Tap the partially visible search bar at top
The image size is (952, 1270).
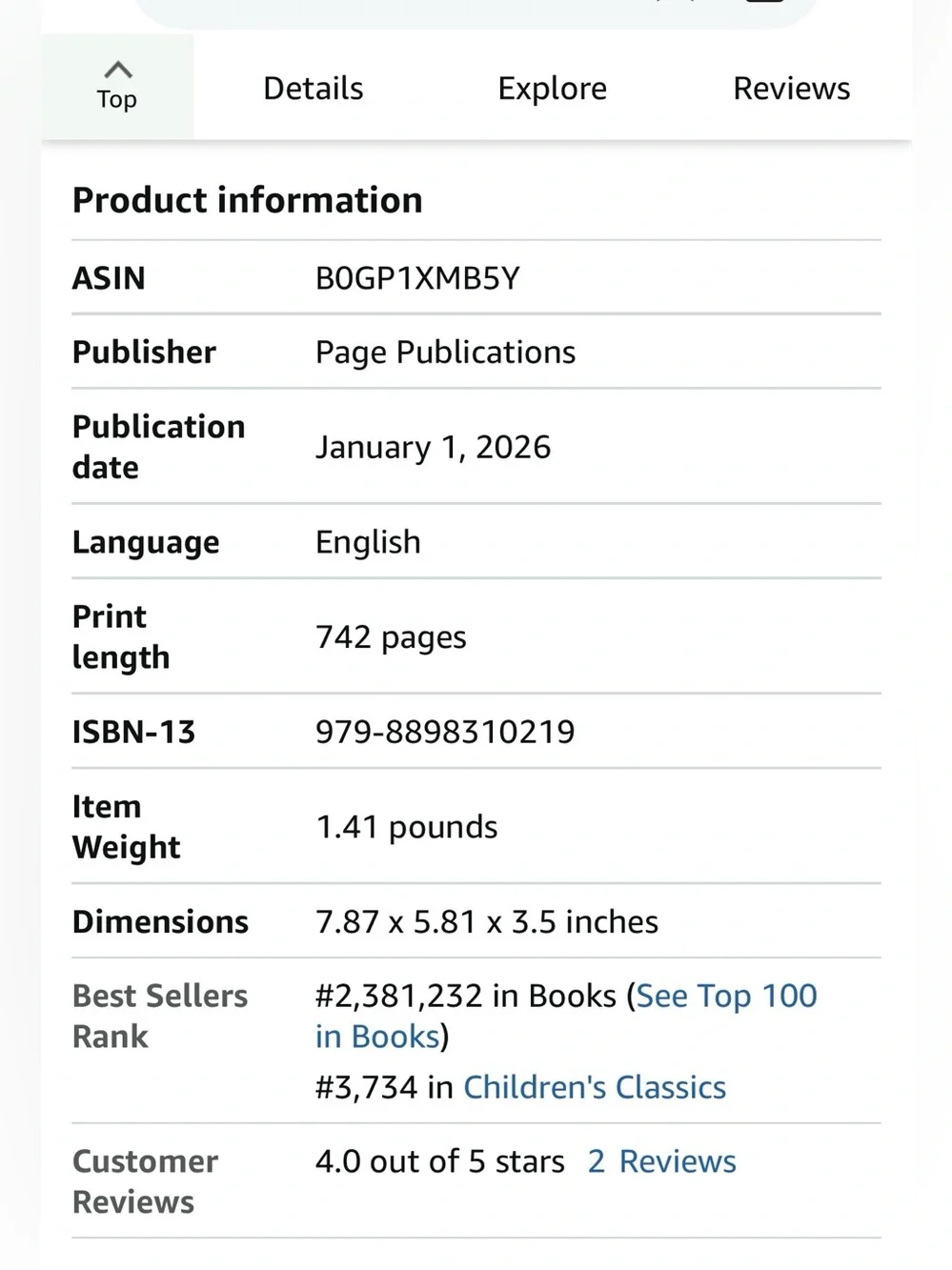click(476, 11)
